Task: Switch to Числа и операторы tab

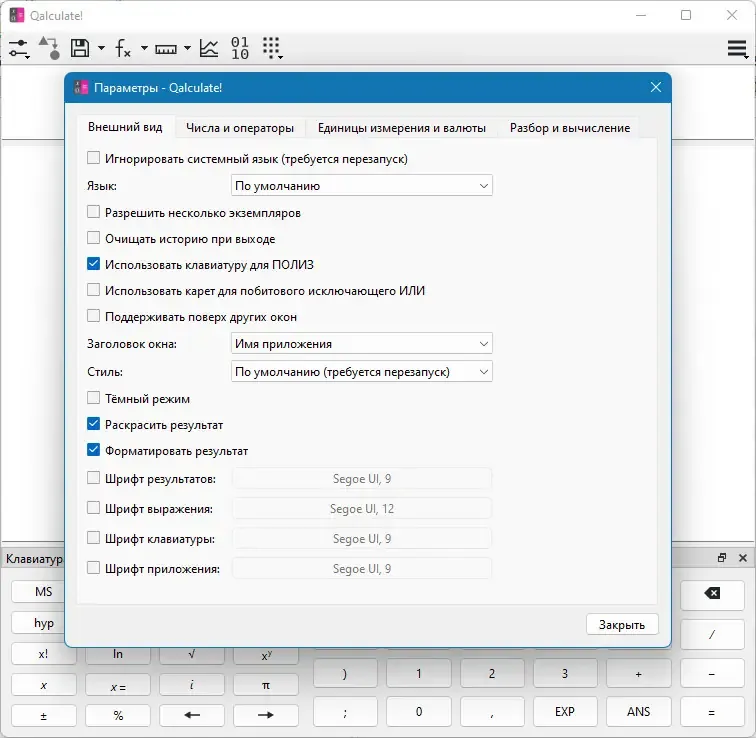Action: 240,128
